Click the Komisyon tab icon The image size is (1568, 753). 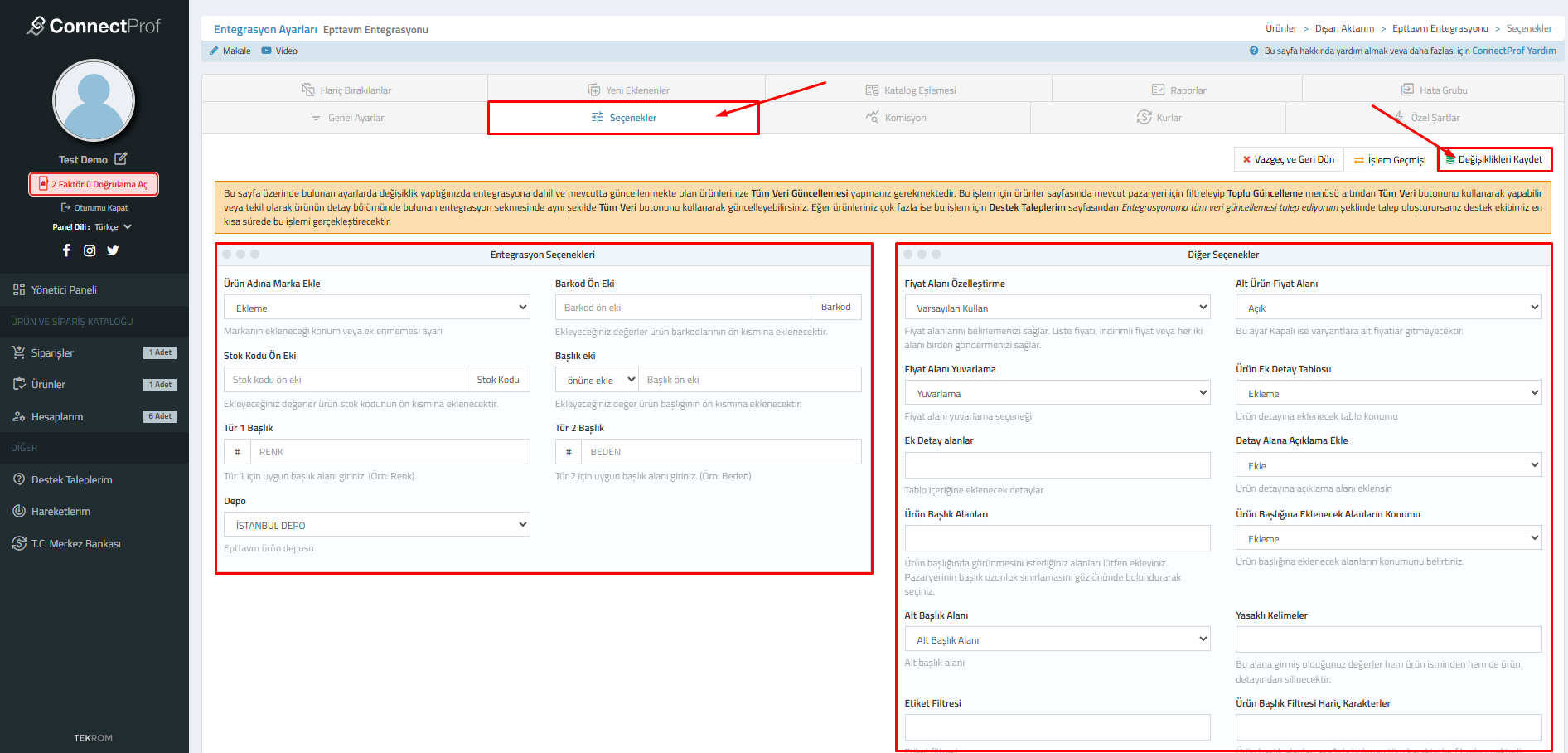pos(872,117)
